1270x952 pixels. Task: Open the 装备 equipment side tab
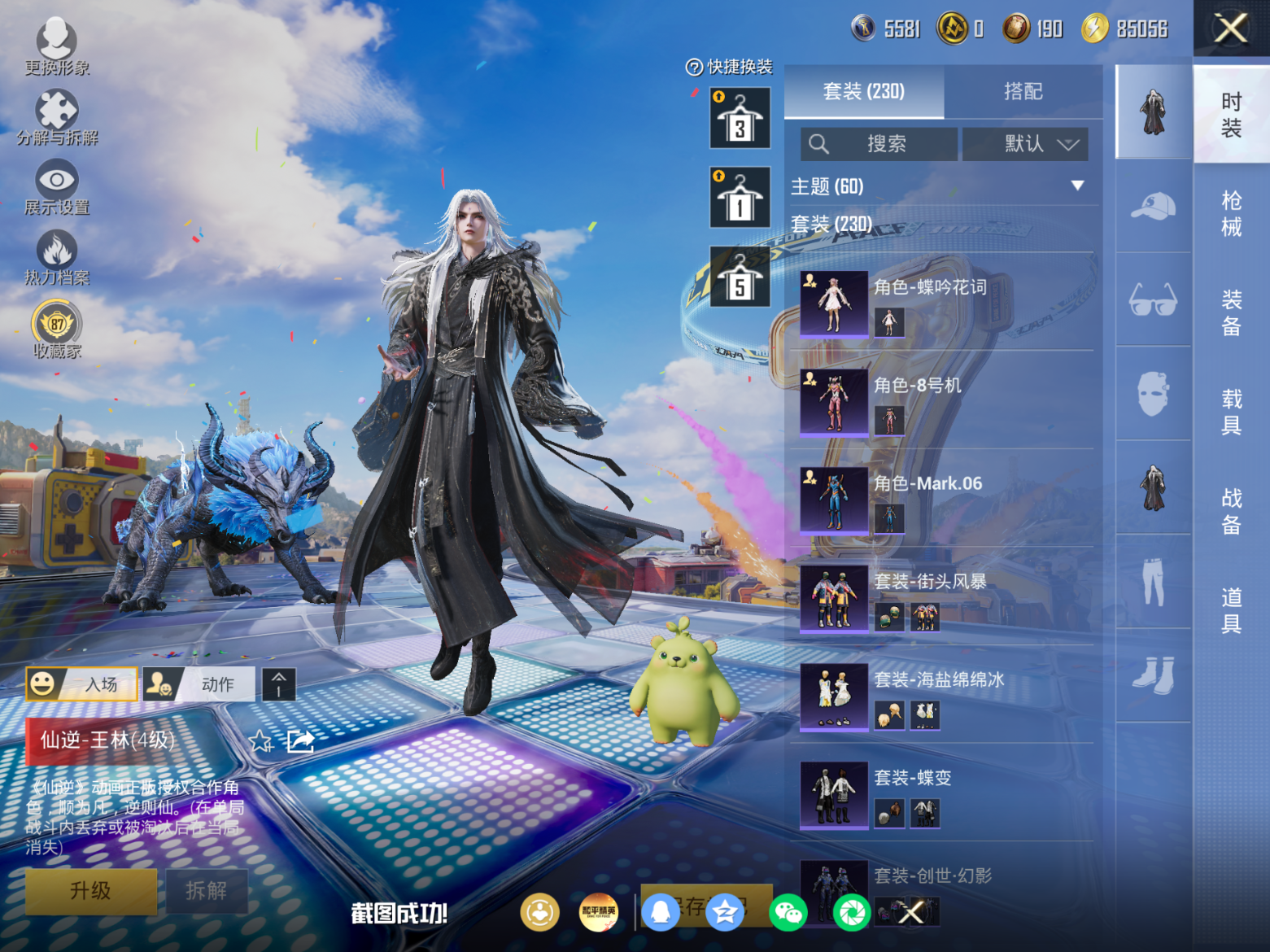1232,312
